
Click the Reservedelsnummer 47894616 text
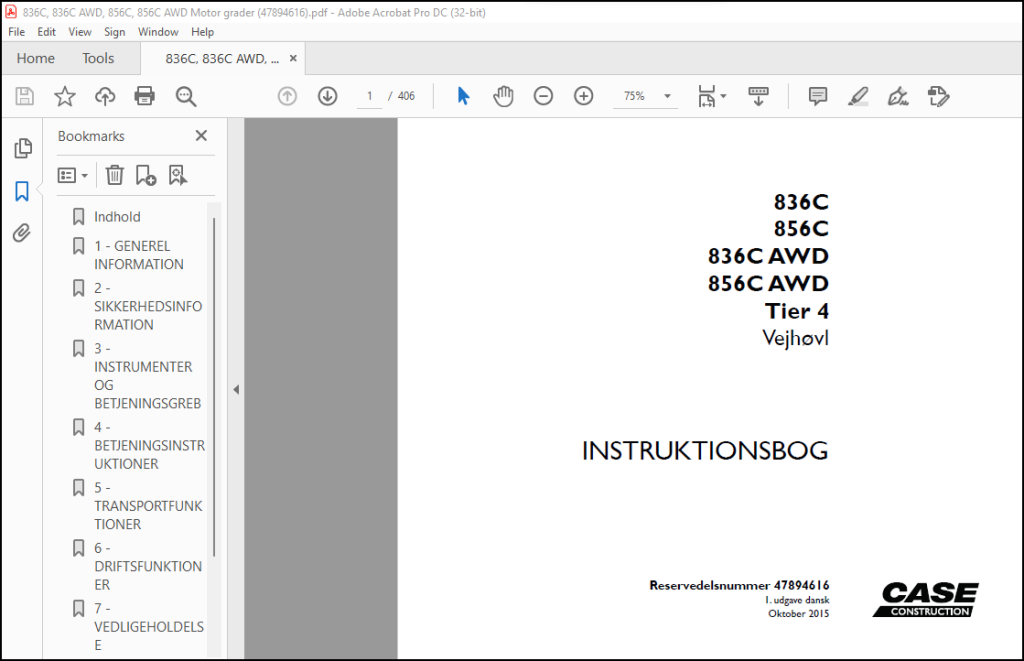(739, 585)
